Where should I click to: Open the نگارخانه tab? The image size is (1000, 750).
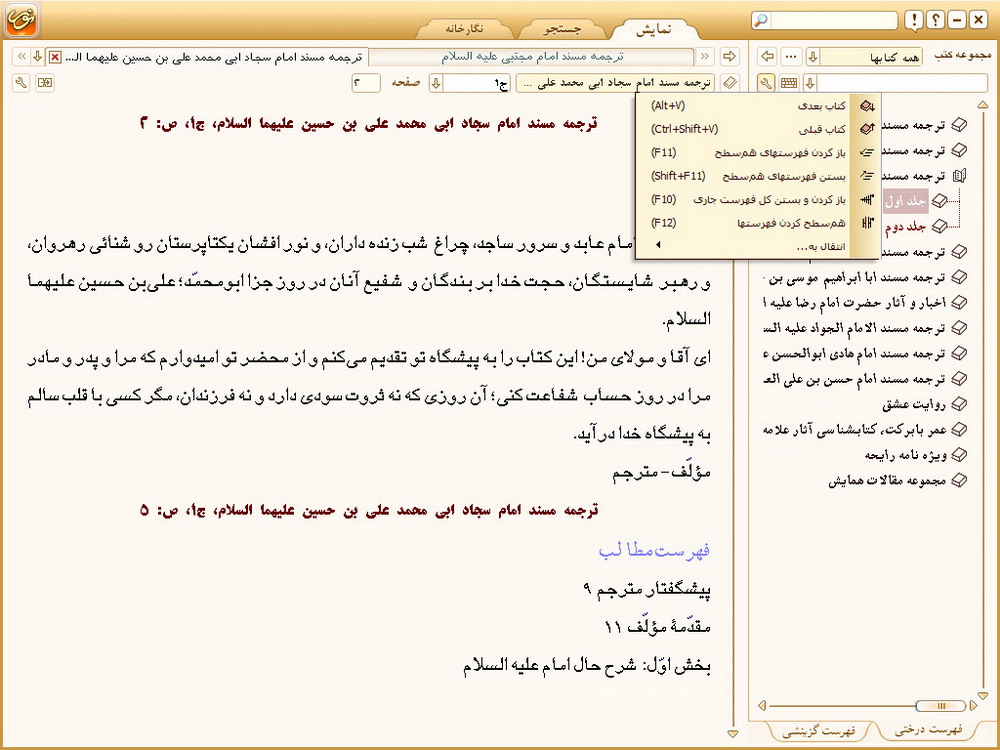point(464,29)
